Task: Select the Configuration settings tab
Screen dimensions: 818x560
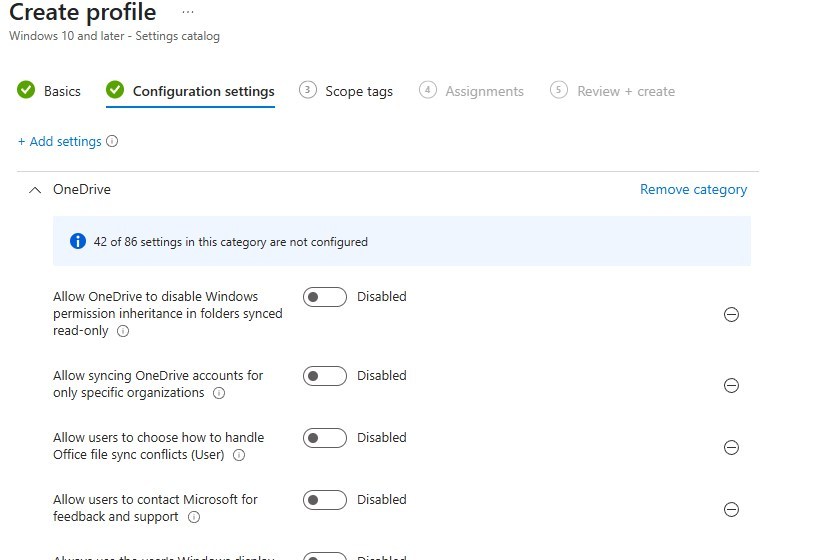Action: pos(203,91)
